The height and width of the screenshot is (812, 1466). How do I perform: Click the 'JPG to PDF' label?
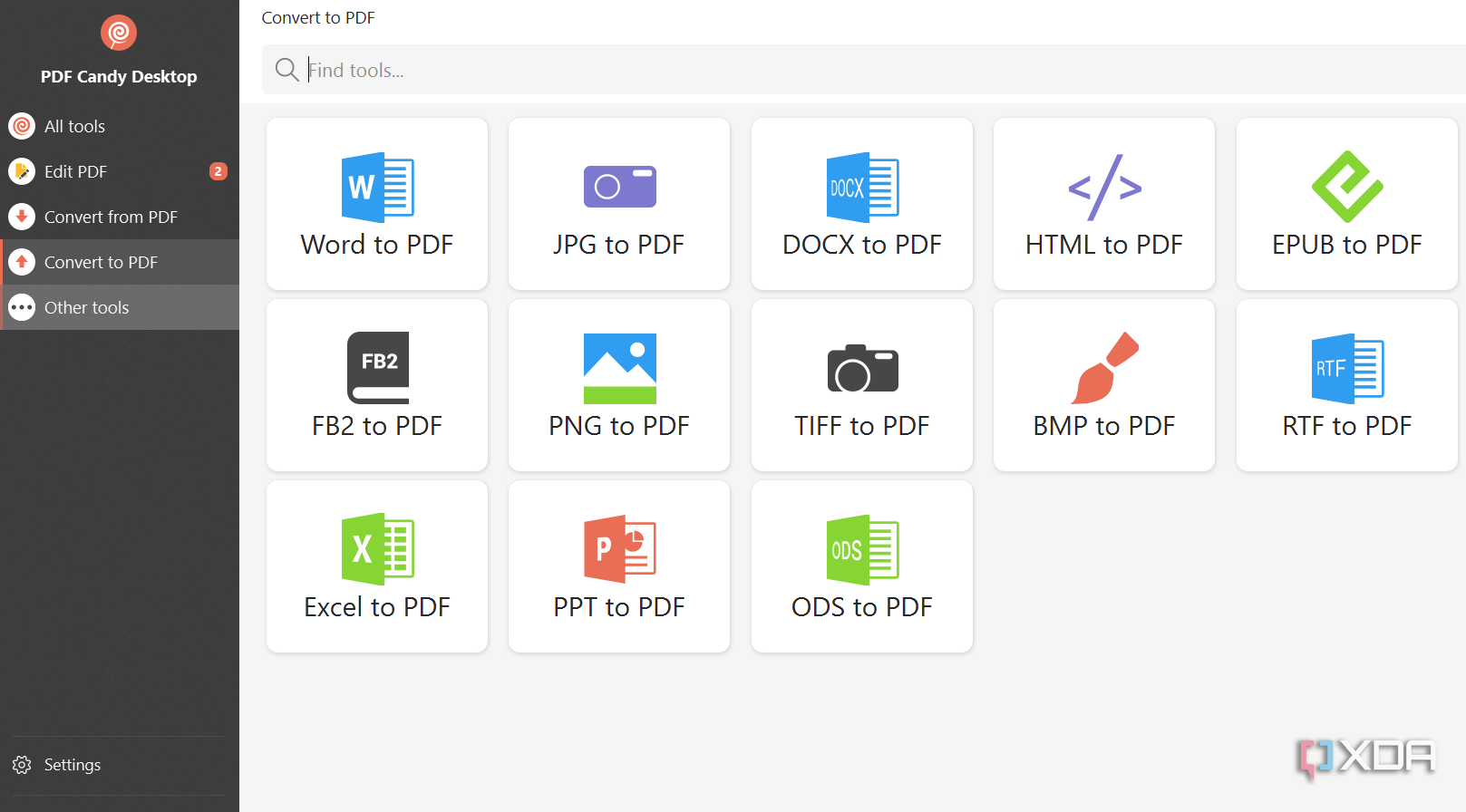(x=619, y=245)
